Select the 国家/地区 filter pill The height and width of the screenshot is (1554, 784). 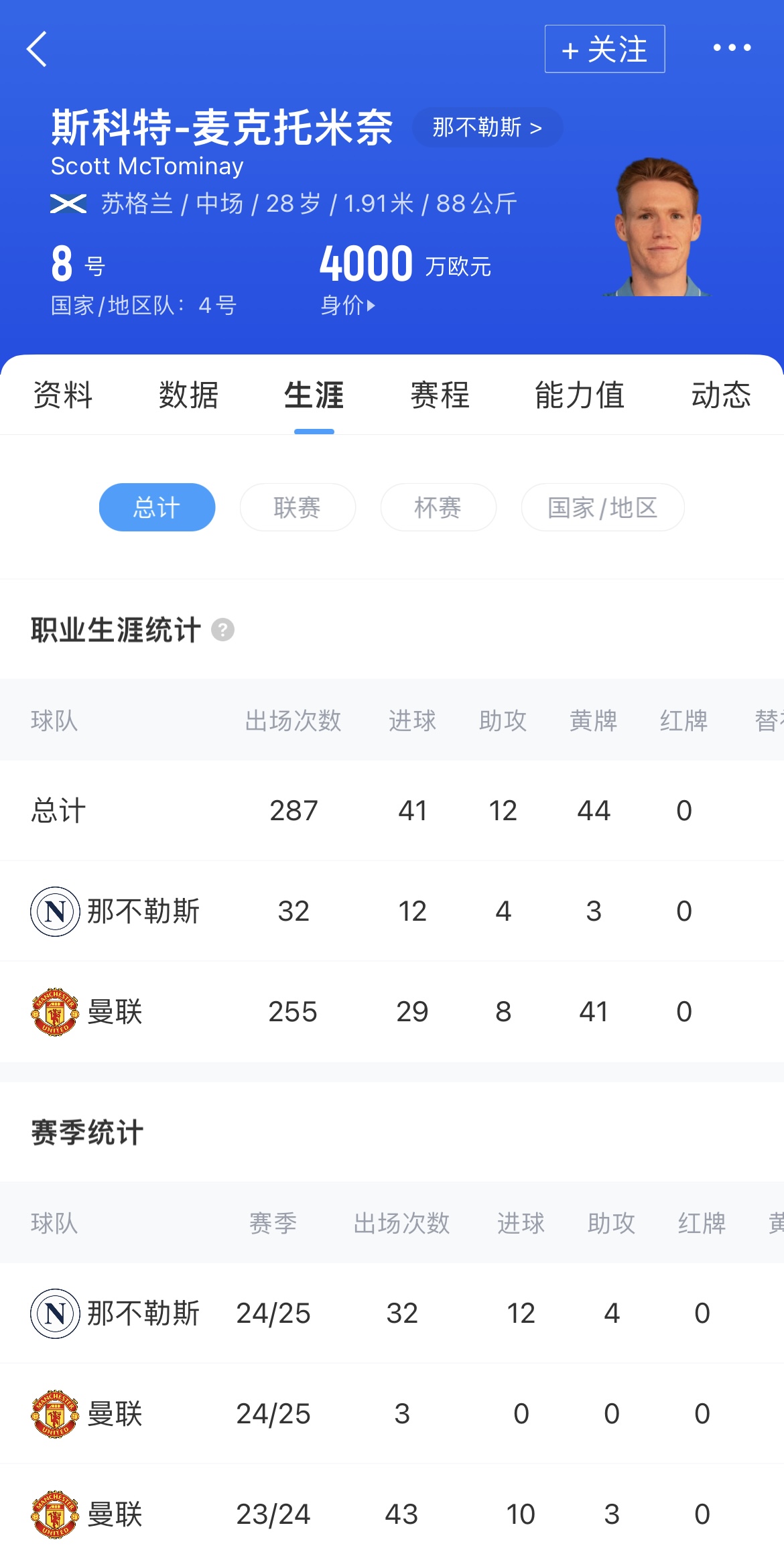click(x=602, y=507)
